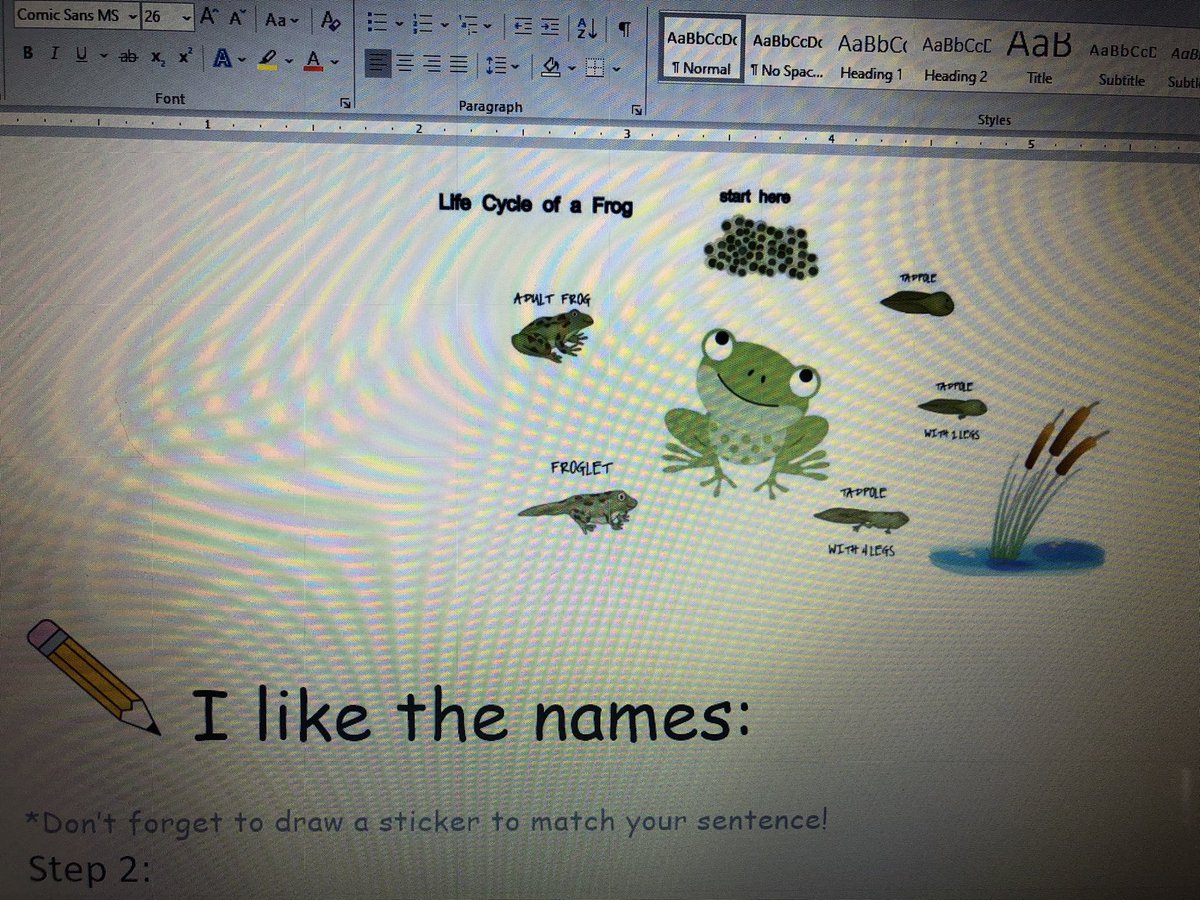Screen dimensions: 1200x900
Task: Decrease paragraph indent
Action: [523, 27]
